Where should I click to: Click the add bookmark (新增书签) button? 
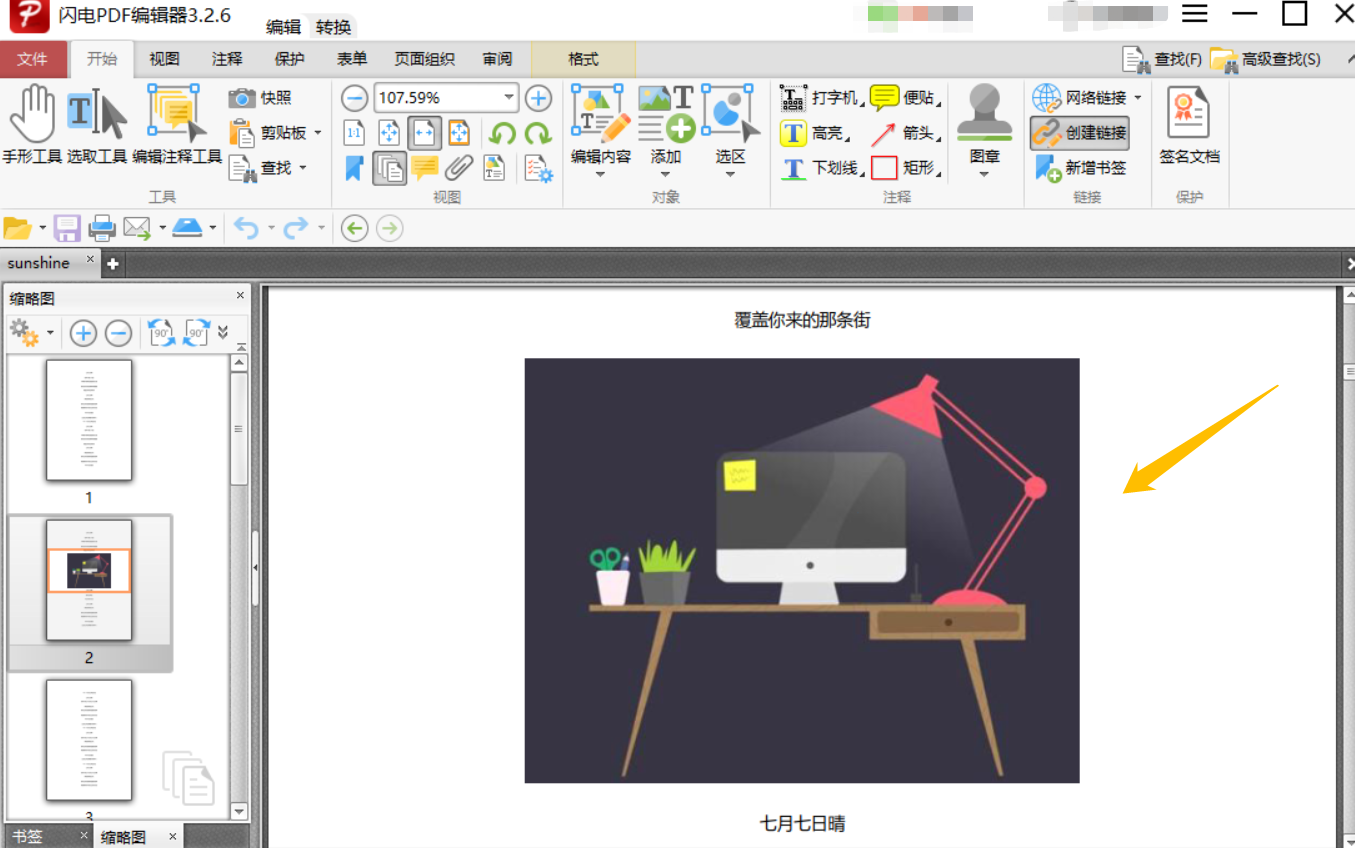[x=1081, y=167]
